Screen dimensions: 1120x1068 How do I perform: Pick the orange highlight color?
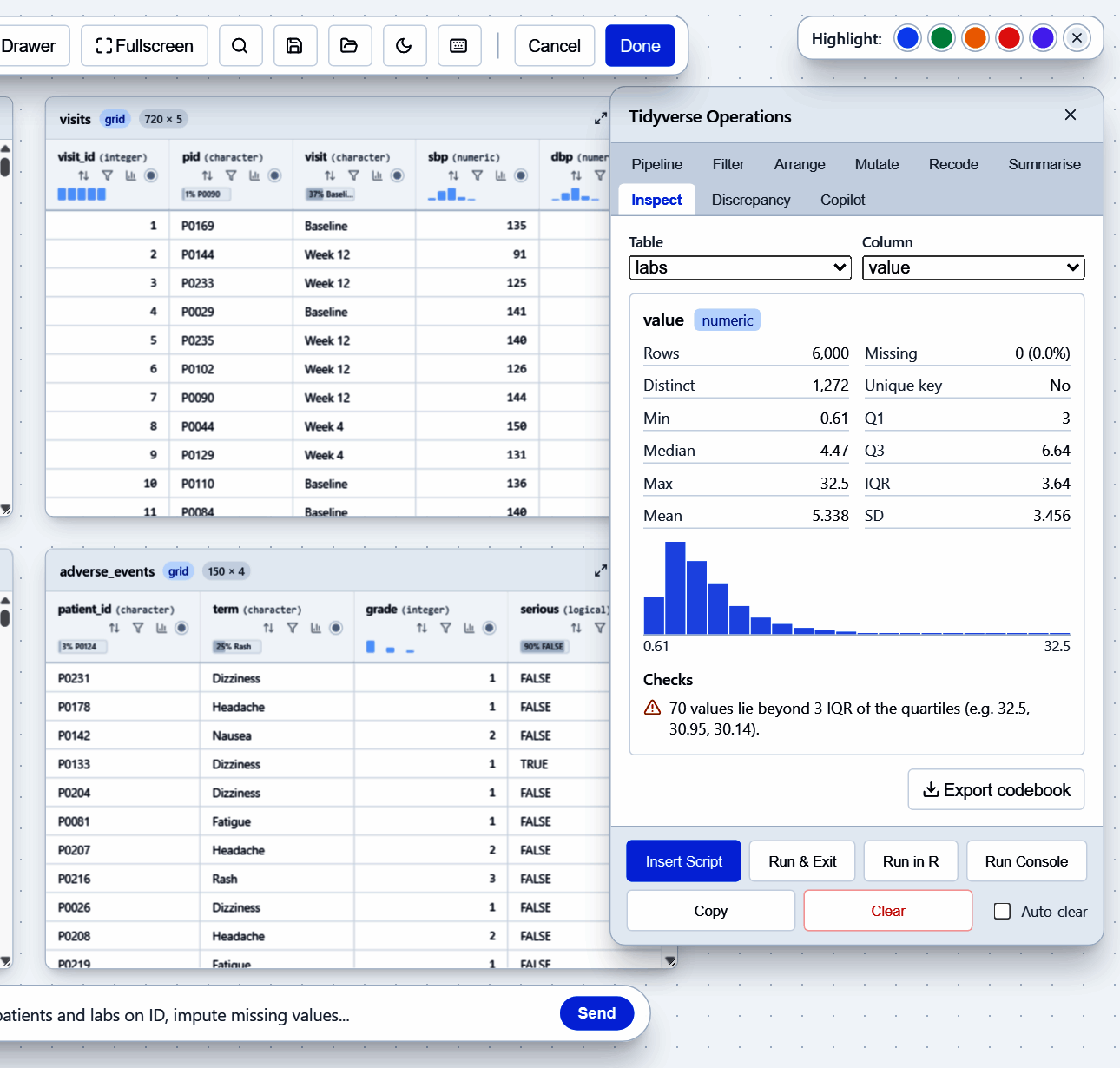point(975,38)
